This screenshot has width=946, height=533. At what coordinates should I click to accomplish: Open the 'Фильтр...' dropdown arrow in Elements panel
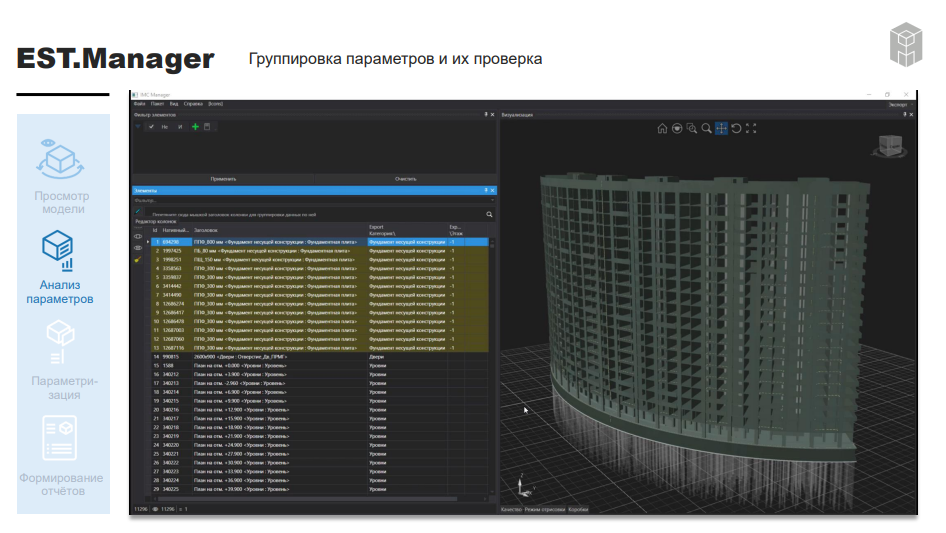[492, 200]
